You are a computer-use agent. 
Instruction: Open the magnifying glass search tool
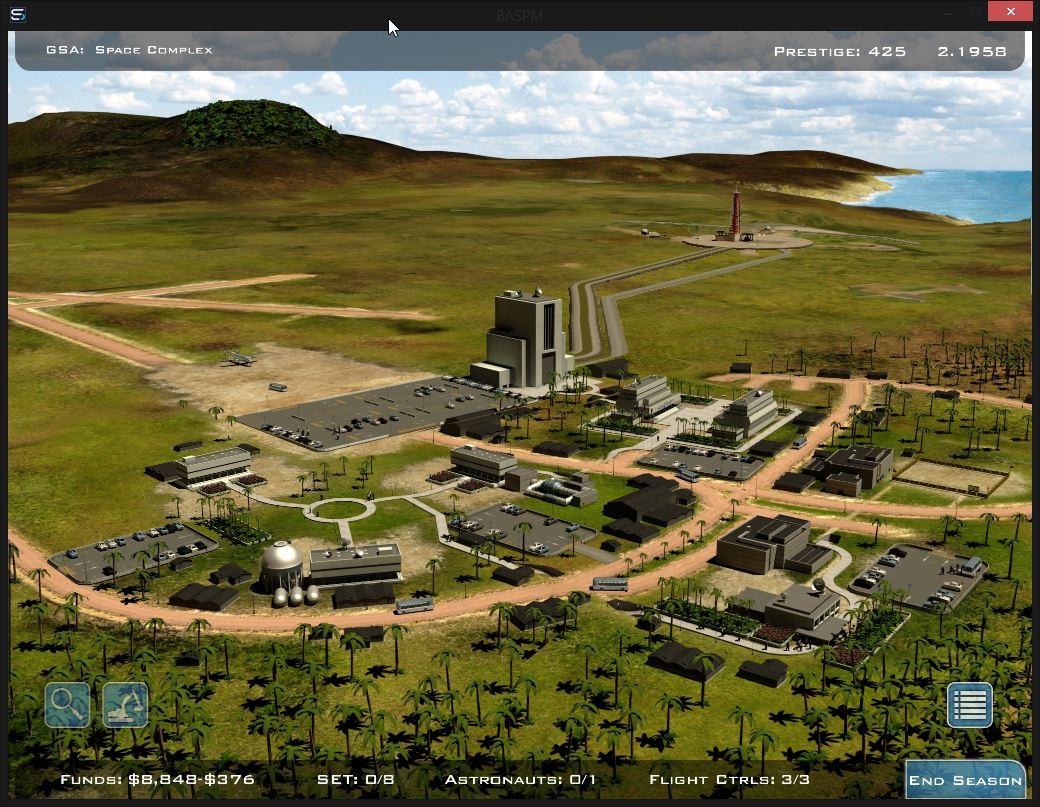[x=67, y=705]
